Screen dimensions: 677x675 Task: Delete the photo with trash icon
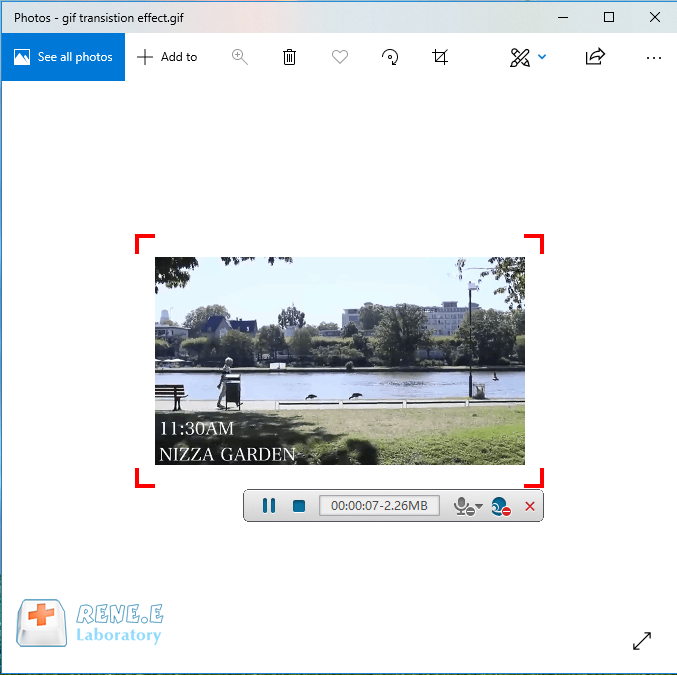[289, 57]
